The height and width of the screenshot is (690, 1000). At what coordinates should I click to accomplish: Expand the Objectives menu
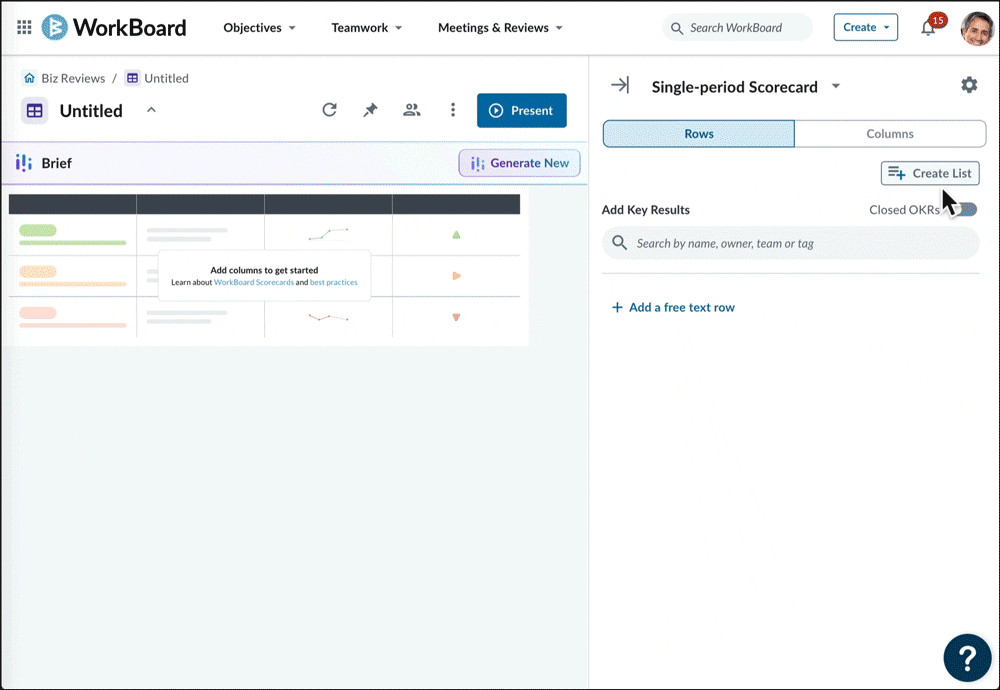pyautogui.click(x=259, y=27)
